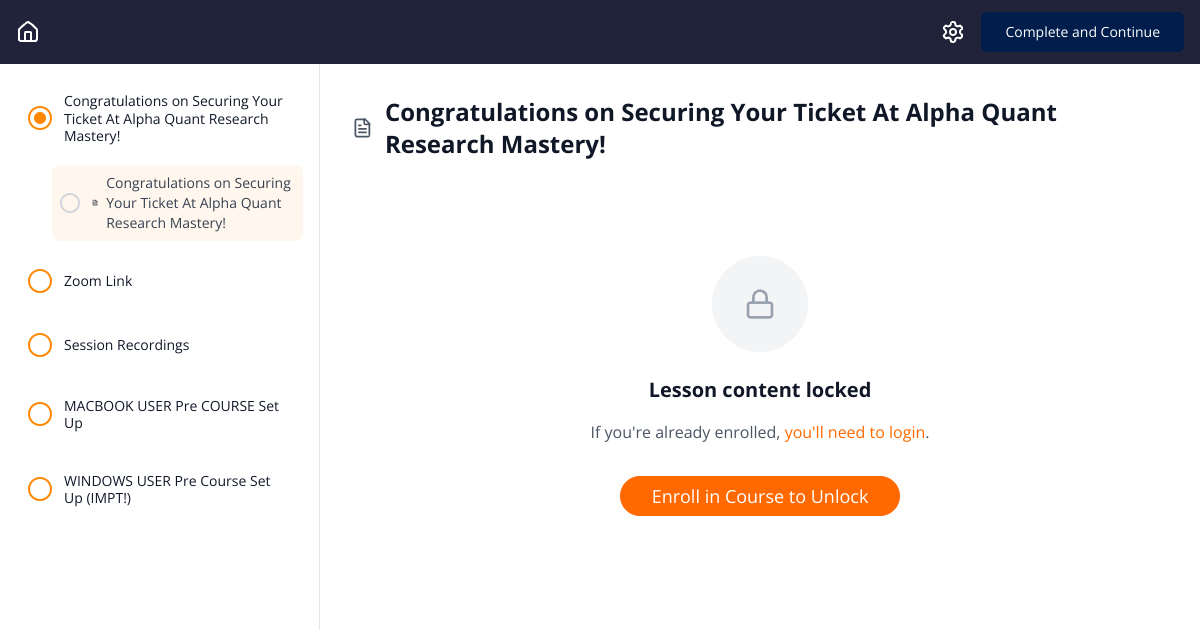1200x630 pixels.
Task: Click the home icon in the top bar
Action: point(28,31)
